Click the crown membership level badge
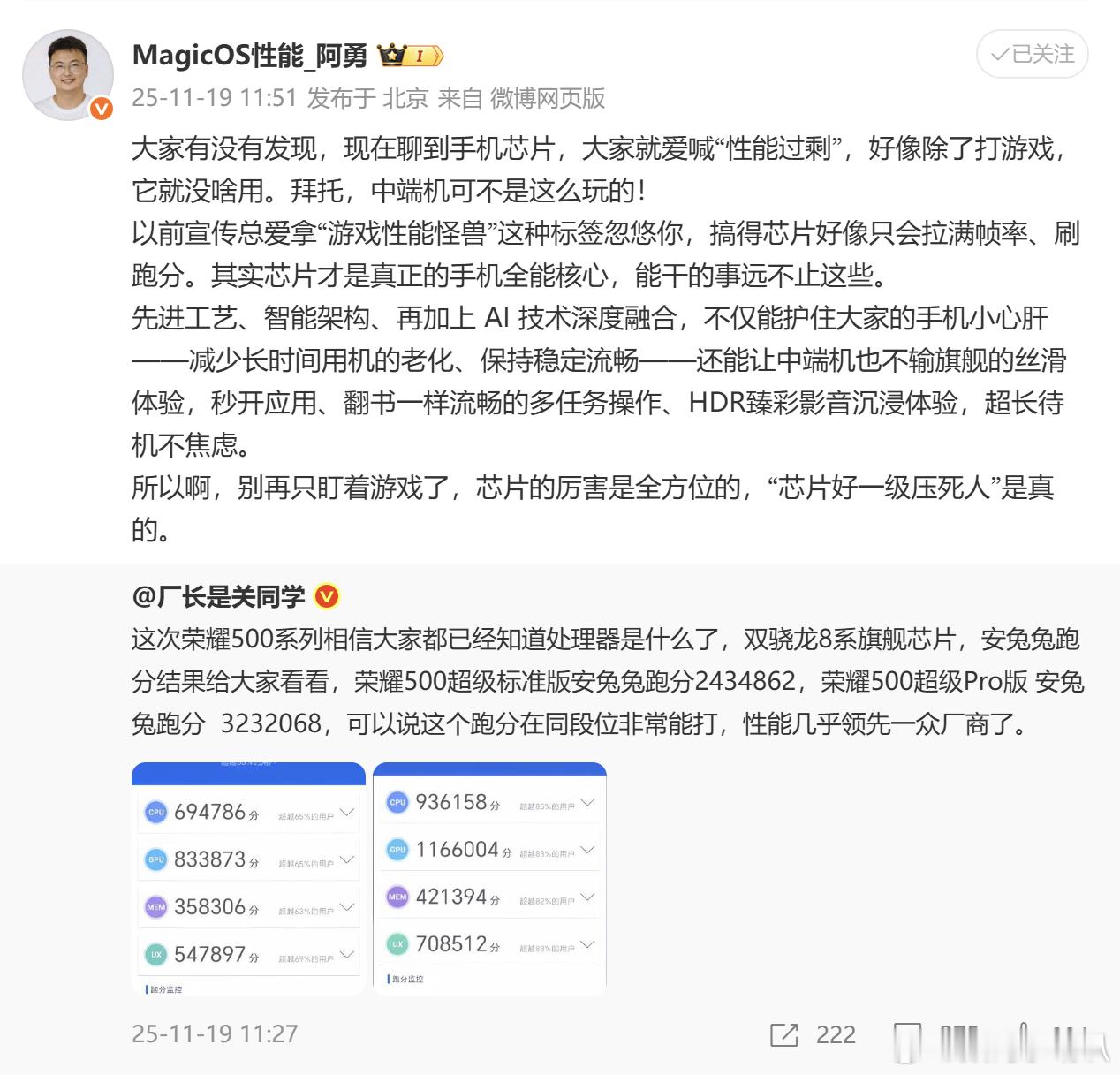 (x=410, y=56)
